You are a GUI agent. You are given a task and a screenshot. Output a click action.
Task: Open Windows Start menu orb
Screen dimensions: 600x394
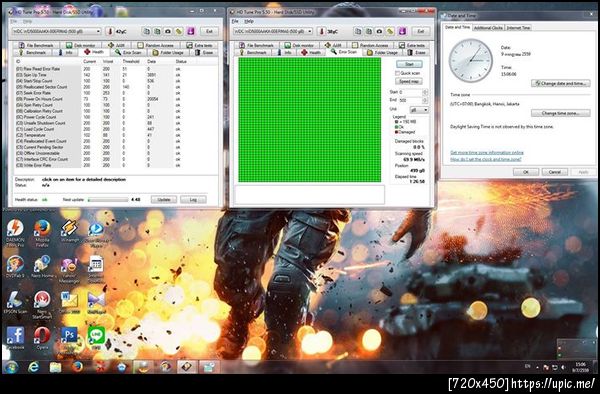11,367
